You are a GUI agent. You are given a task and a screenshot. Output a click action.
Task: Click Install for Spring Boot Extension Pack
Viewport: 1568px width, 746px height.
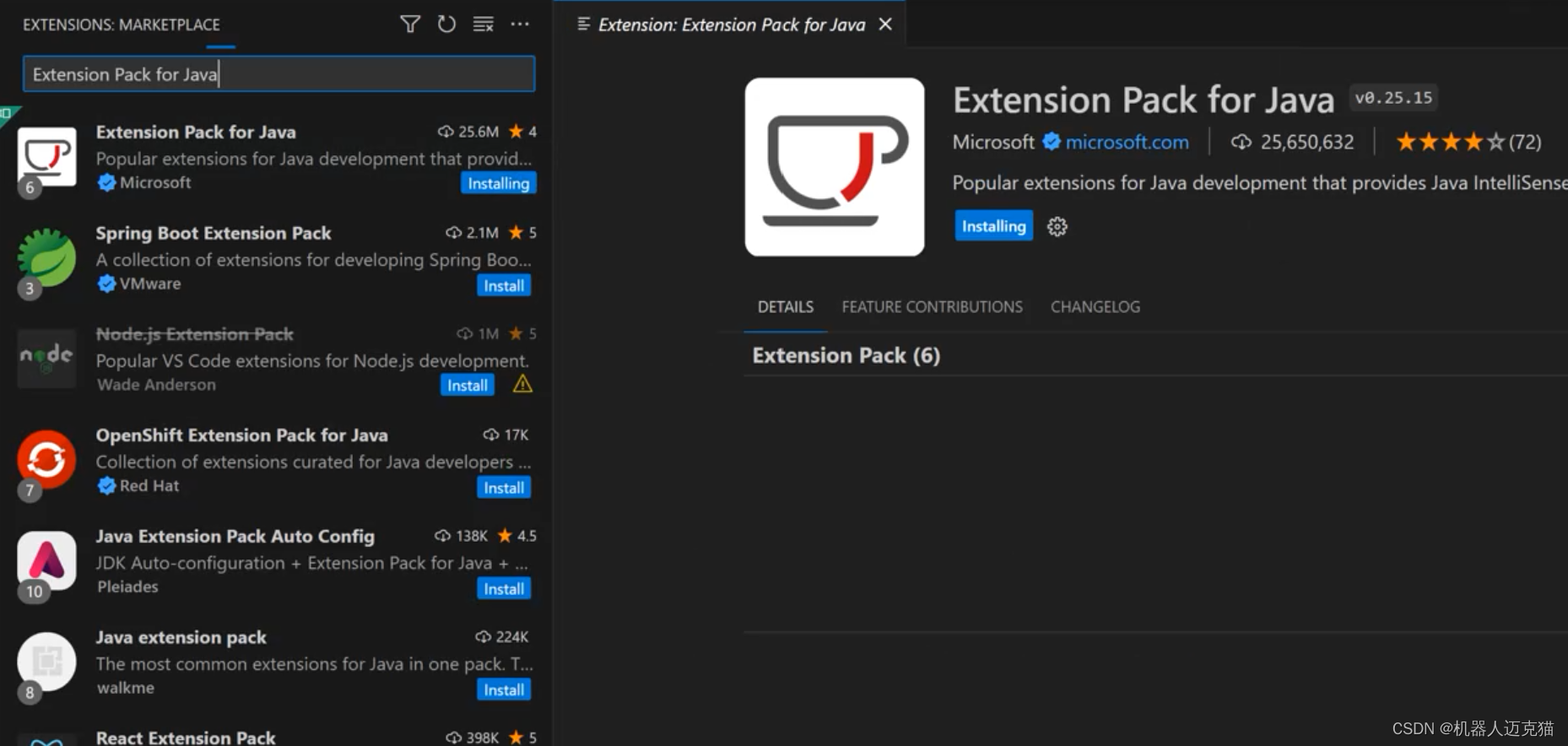[504, 285]
